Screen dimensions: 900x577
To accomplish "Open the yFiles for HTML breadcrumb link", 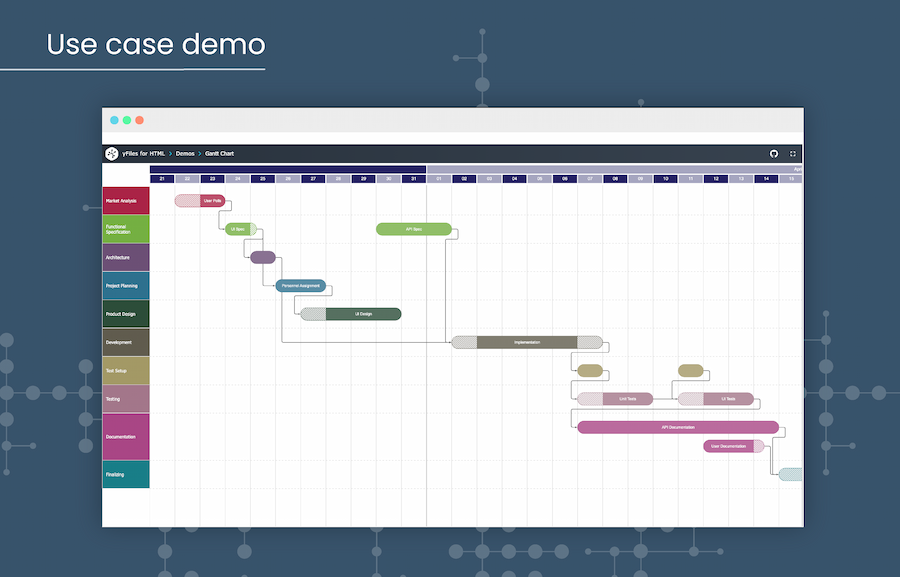I will coord(143,154).
